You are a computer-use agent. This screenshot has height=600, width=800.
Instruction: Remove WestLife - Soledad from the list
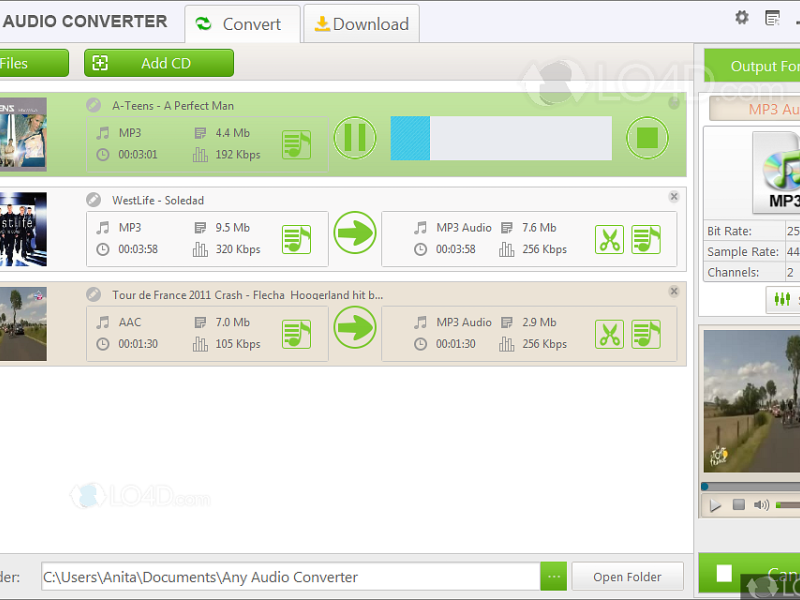point(674,196)
